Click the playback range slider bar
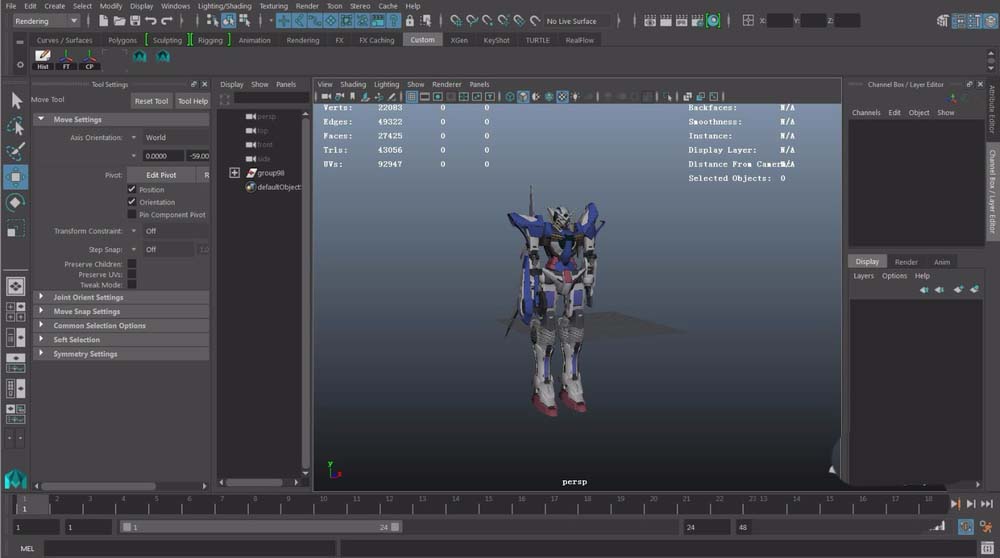The width and height of the screenshot is (1000, 558). (x=260, y=526)
